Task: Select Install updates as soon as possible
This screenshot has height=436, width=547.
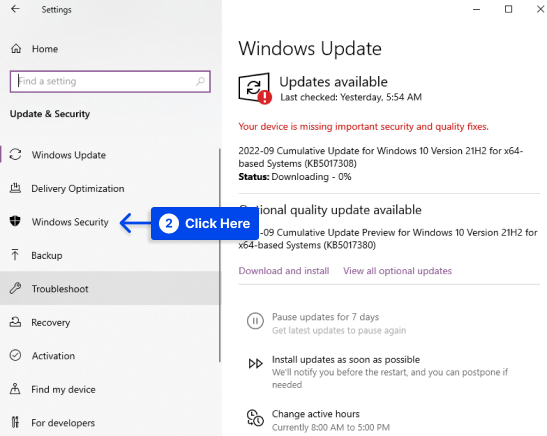Action: [346, 360]
